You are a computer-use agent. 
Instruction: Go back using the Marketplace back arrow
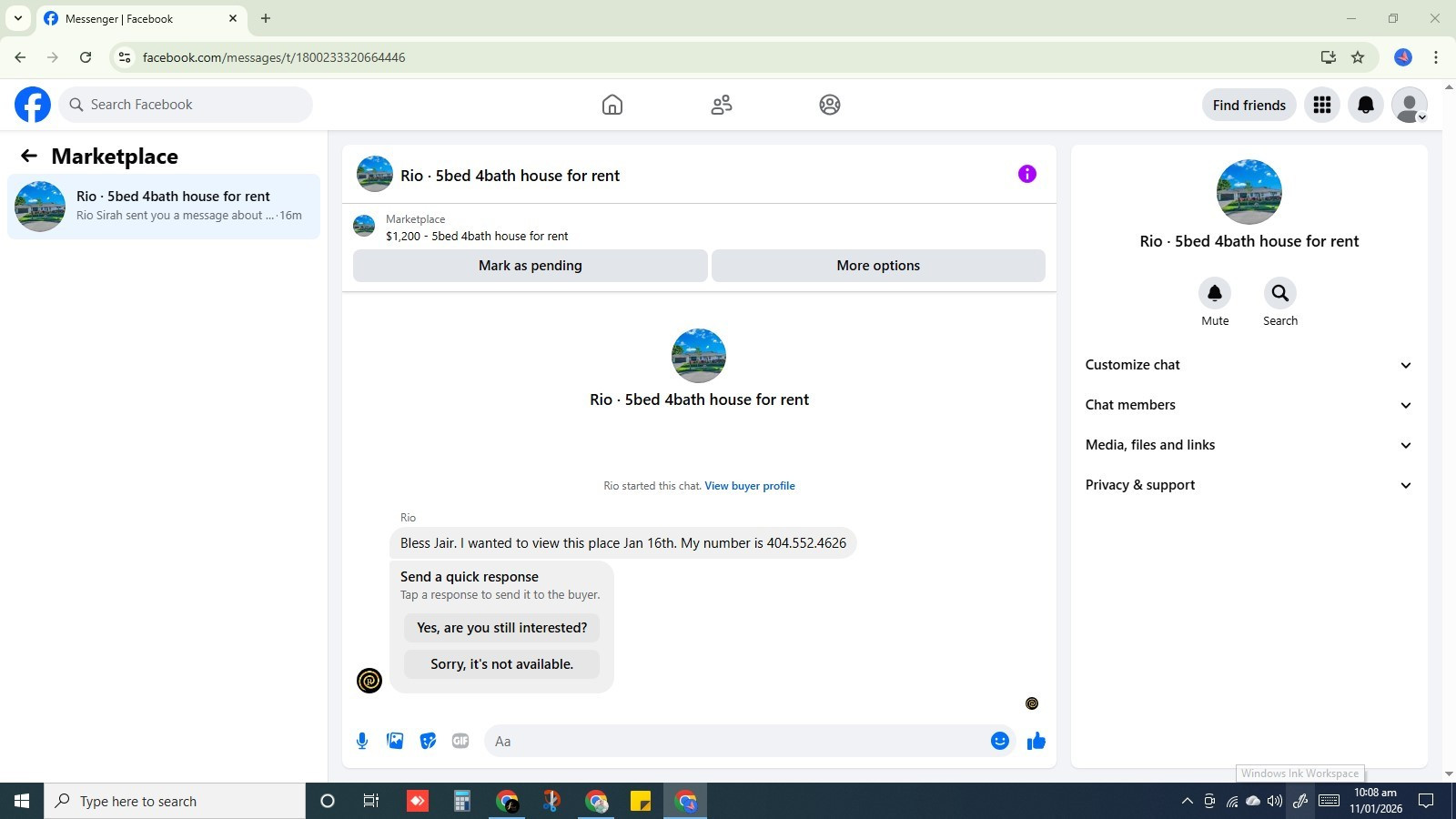(x=29, y=156)
